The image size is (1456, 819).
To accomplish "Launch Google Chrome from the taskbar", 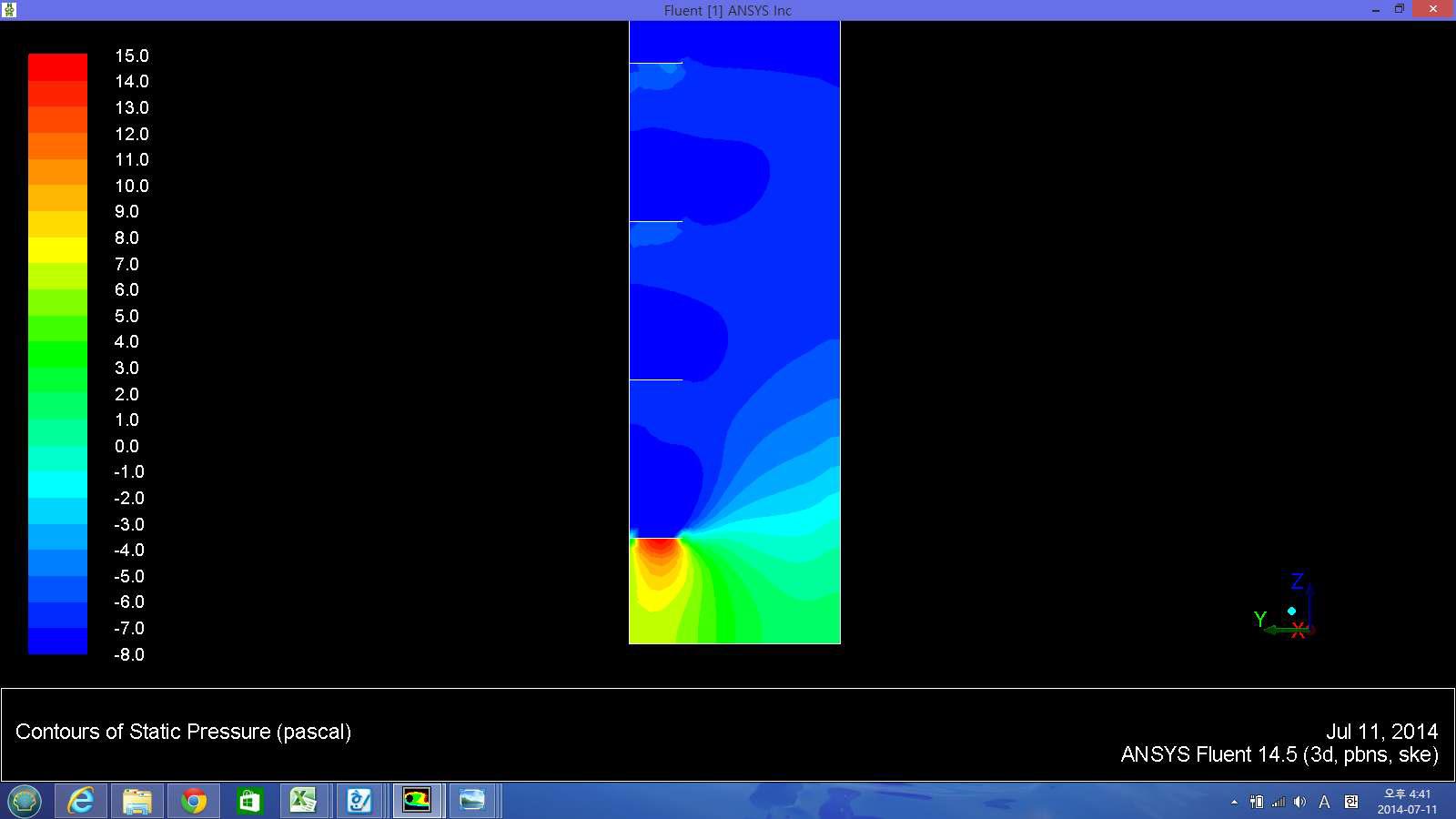I will coord(193,801).
